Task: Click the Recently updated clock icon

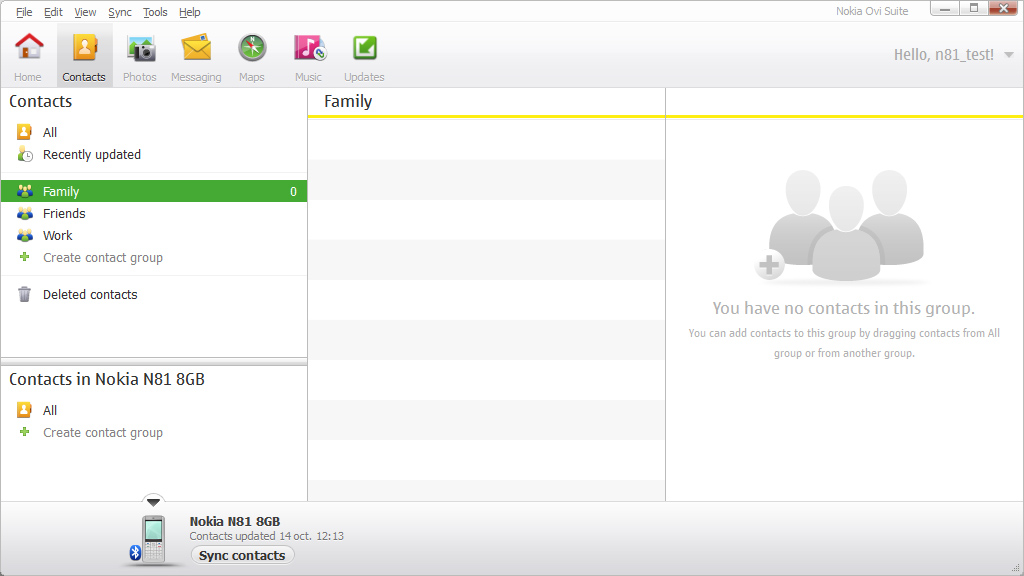Action: click(25, 155)
